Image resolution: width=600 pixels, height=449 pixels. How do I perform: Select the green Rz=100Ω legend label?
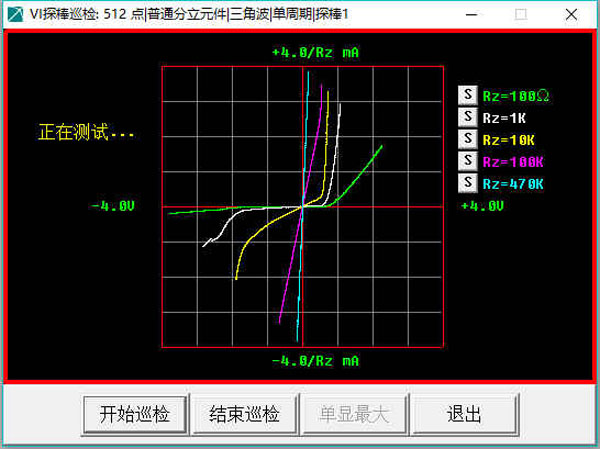click(516, 96)
